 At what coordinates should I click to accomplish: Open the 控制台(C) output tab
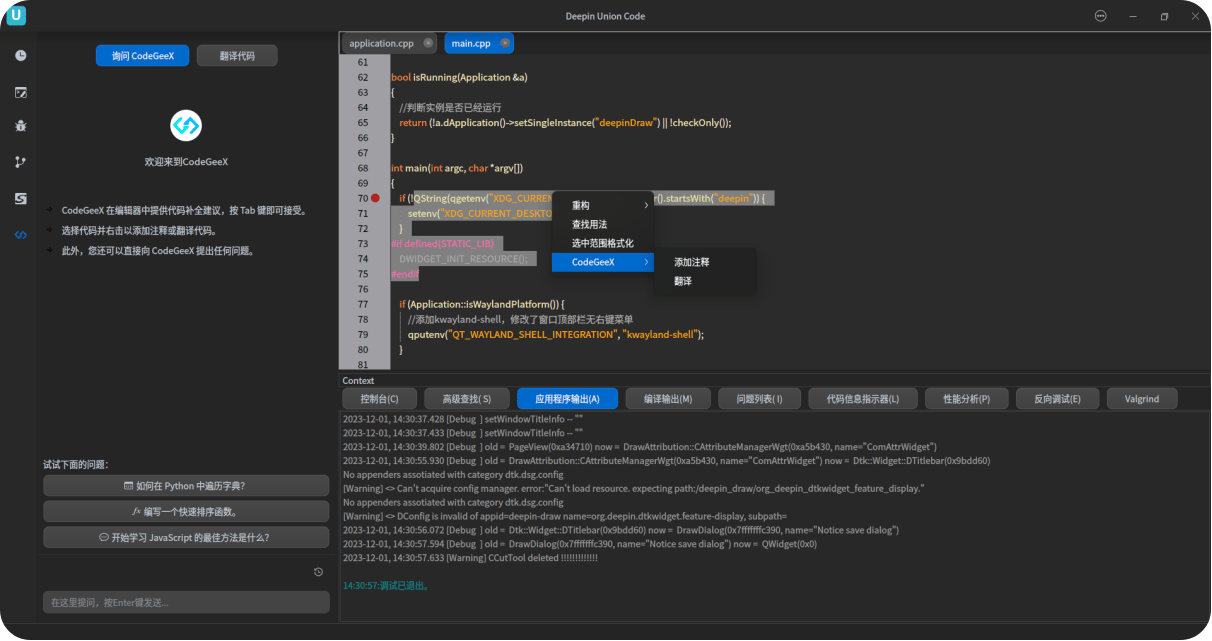click(x=379, y=399)
